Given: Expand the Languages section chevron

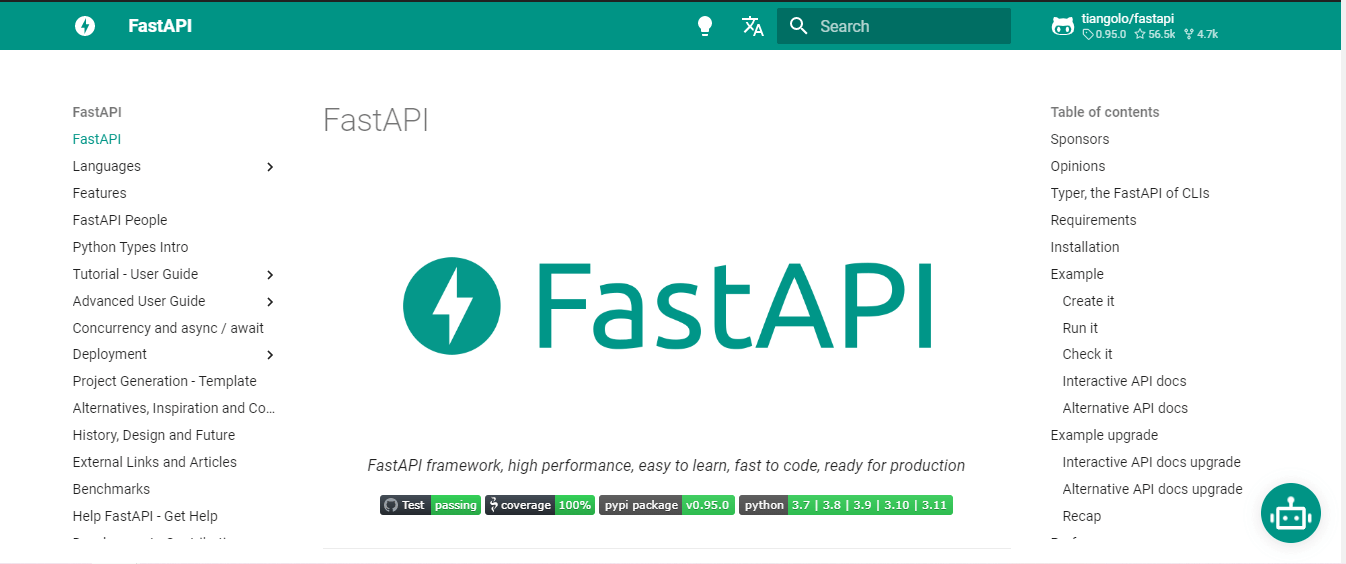Looking at the screenshot, I should tap(270, 167).
